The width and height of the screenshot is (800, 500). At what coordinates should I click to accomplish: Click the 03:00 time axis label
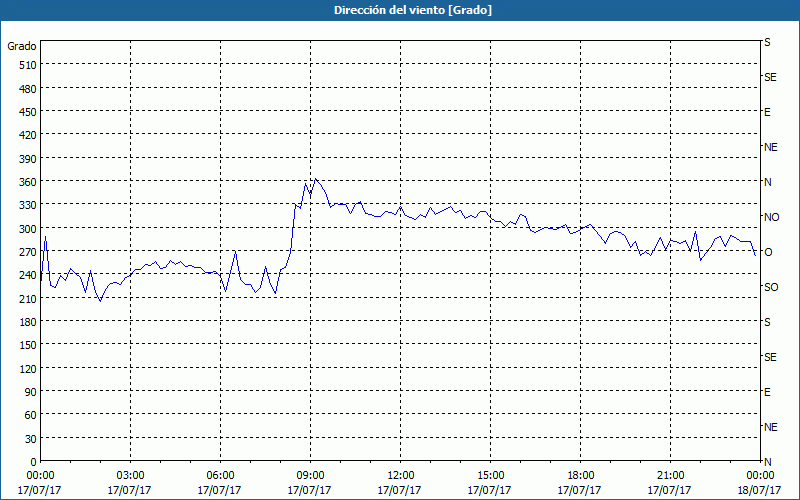130,476
